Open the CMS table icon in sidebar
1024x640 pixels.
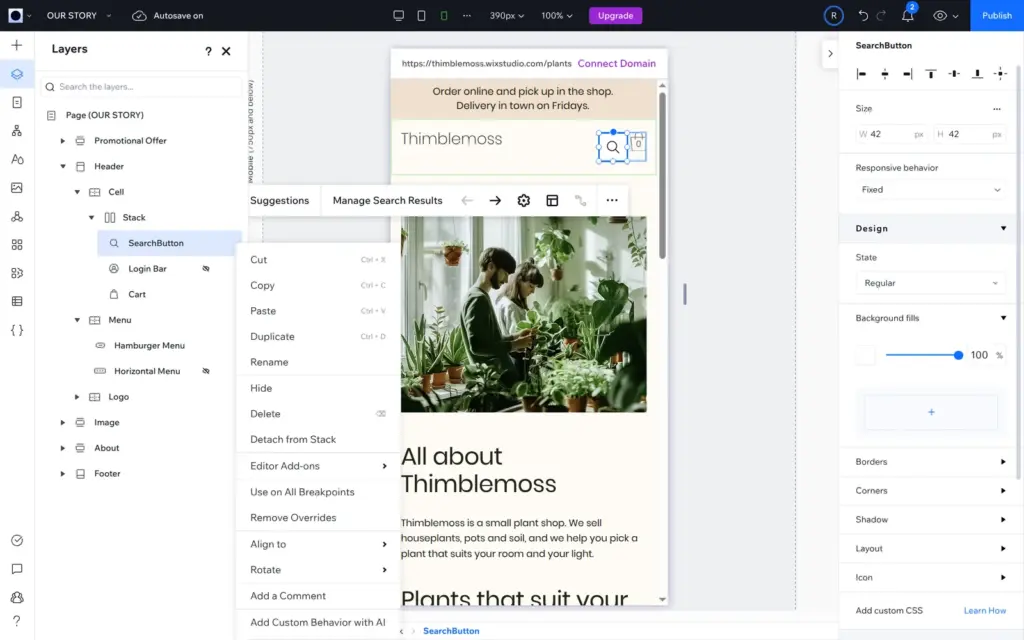tap(17, 302)
